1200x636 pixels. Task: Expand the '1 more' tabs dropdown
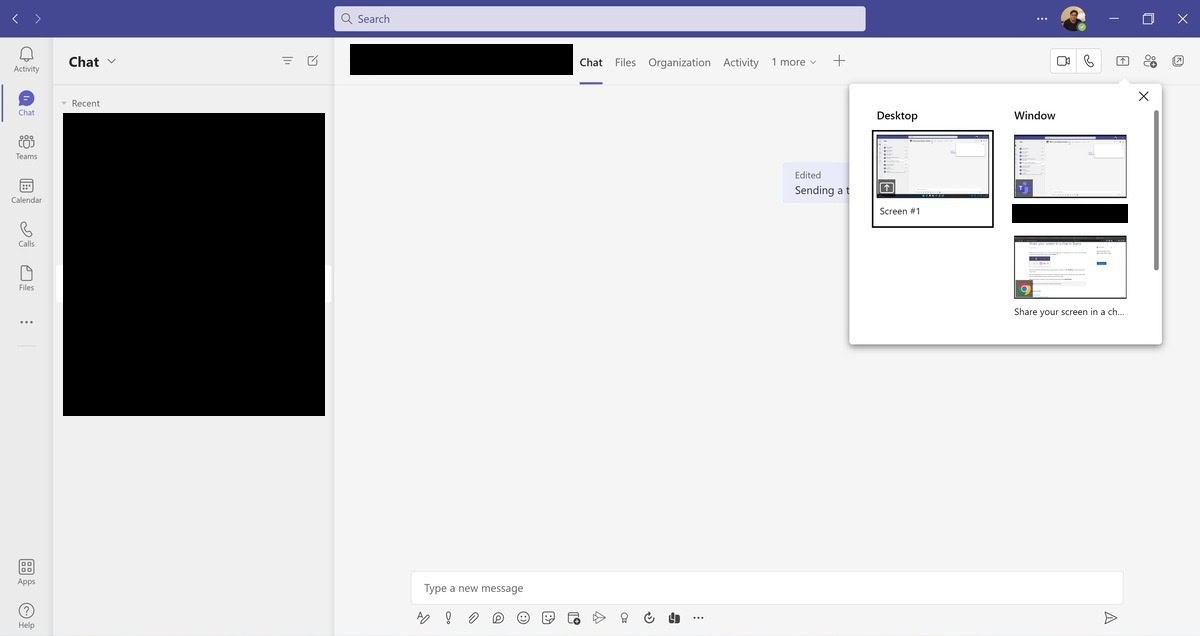click(x=794, y=62)
